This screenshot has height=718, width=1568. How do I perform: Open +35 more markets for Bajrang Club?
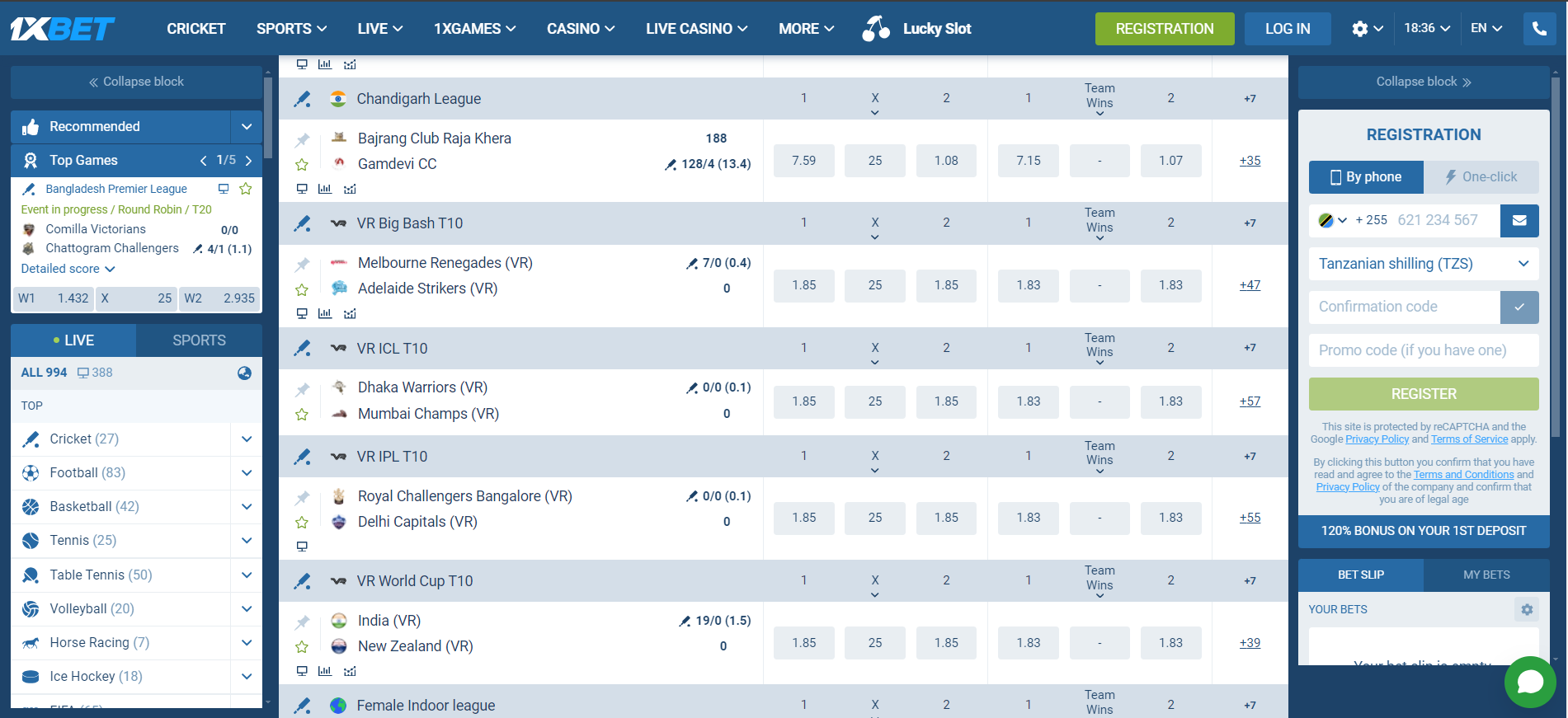[x=1250, y=161]
